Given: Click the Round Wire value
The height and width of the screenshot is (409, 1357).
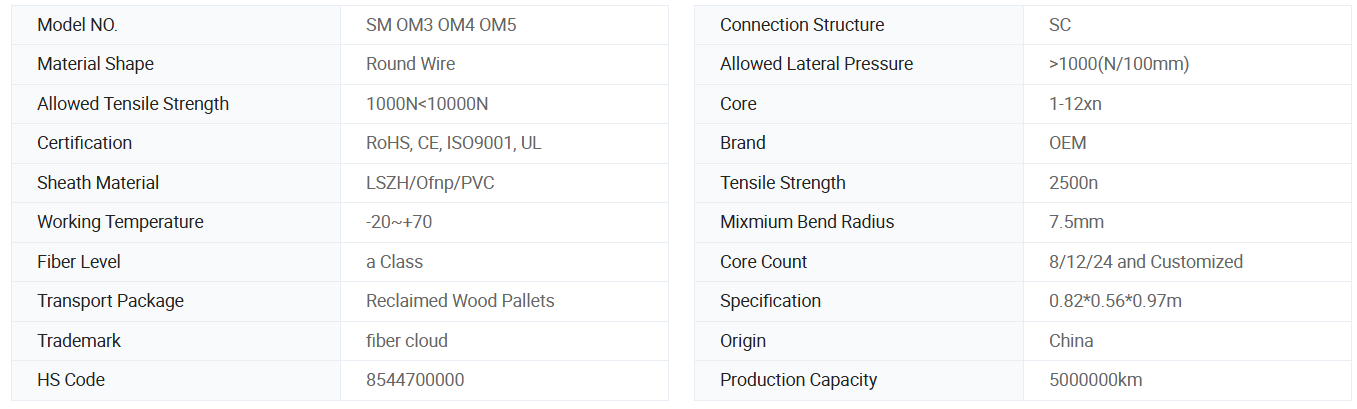Looking at the screenshot, I should (410, 64).
